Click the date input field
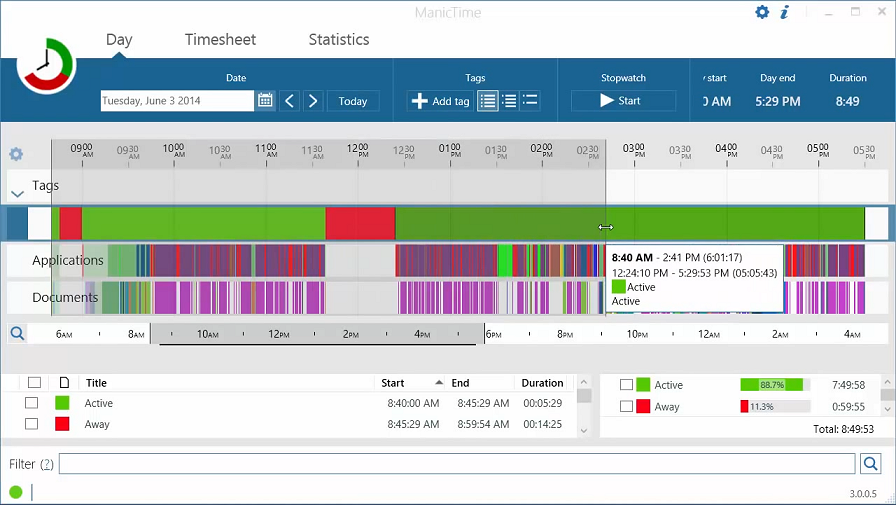 (x=177, y=101)
